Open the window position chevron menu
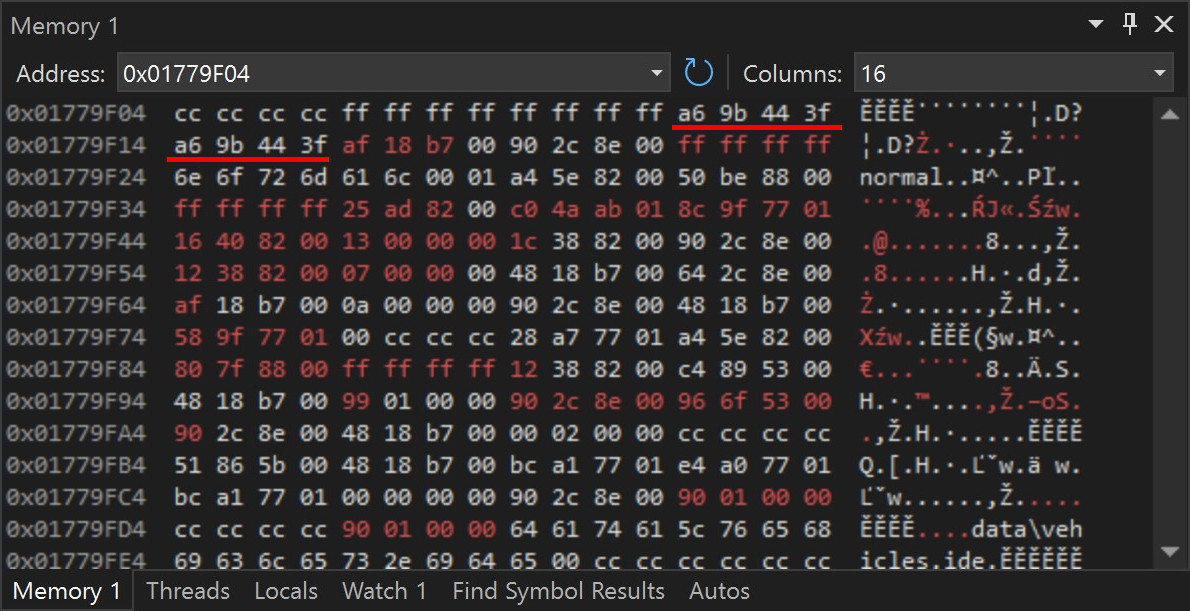 1094,24
